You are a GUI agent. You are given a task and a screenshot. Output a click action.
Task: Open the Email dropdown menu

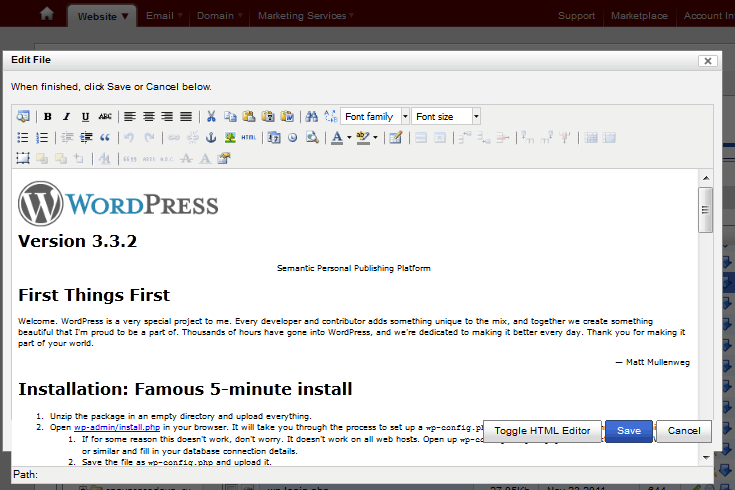pyautogui.click(x=164, y=16)
